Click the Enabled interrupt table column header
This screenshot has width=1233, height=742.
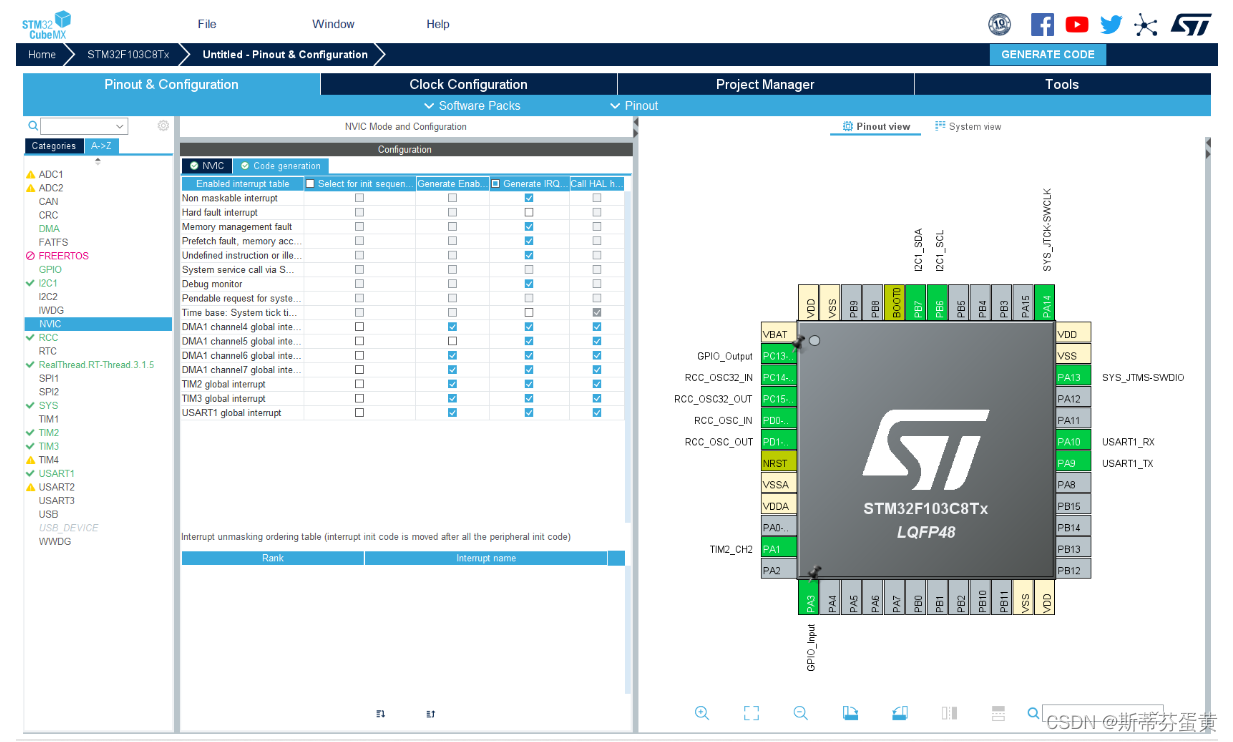(x=243, y=184)
